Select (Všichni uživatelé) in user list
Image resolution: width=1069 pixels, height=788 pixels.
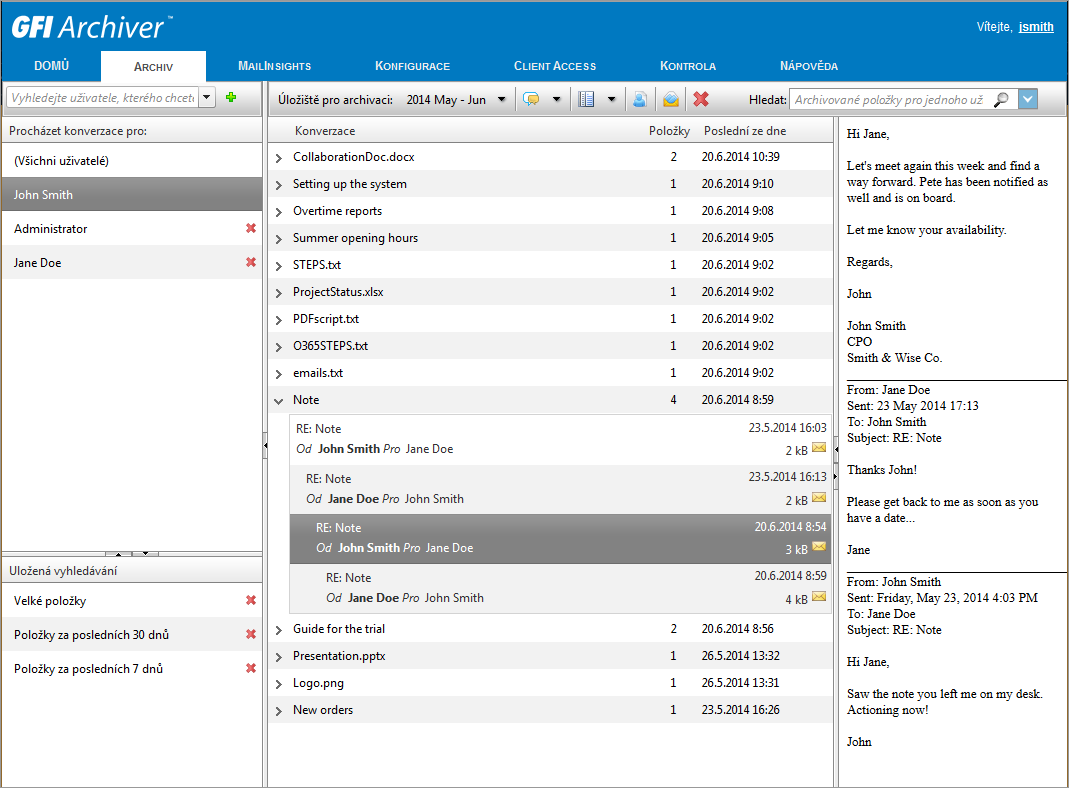pyautogui.click(x=132, y=161)
